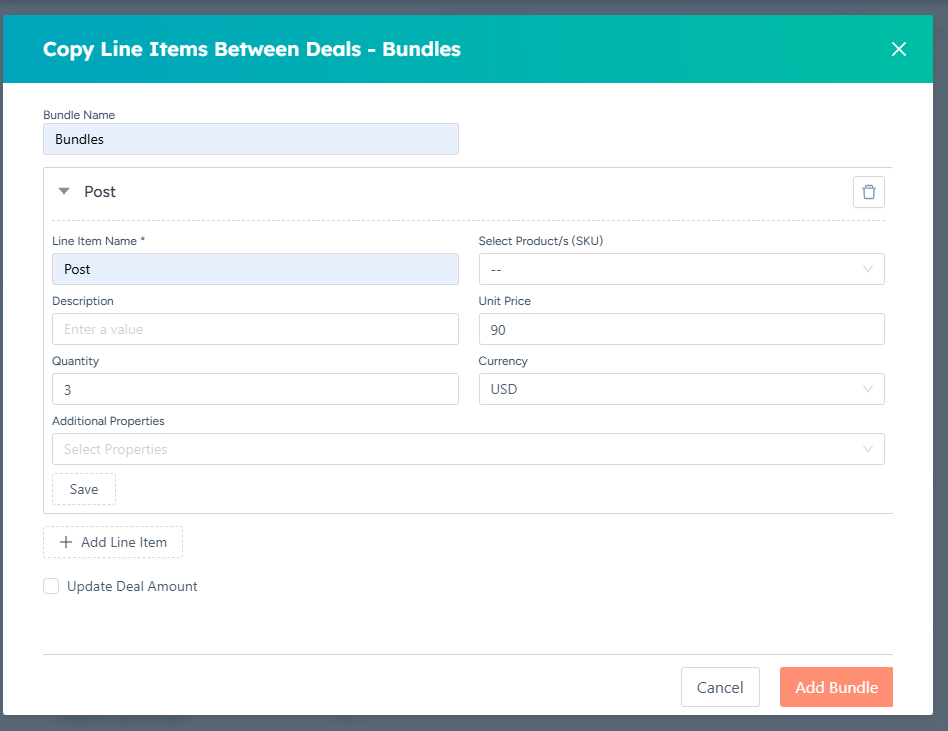This screenshot has height=731, width=948.
Task: Open the Additional Properties dropdown
Action: pyautogui.click(x=468, y=449)
